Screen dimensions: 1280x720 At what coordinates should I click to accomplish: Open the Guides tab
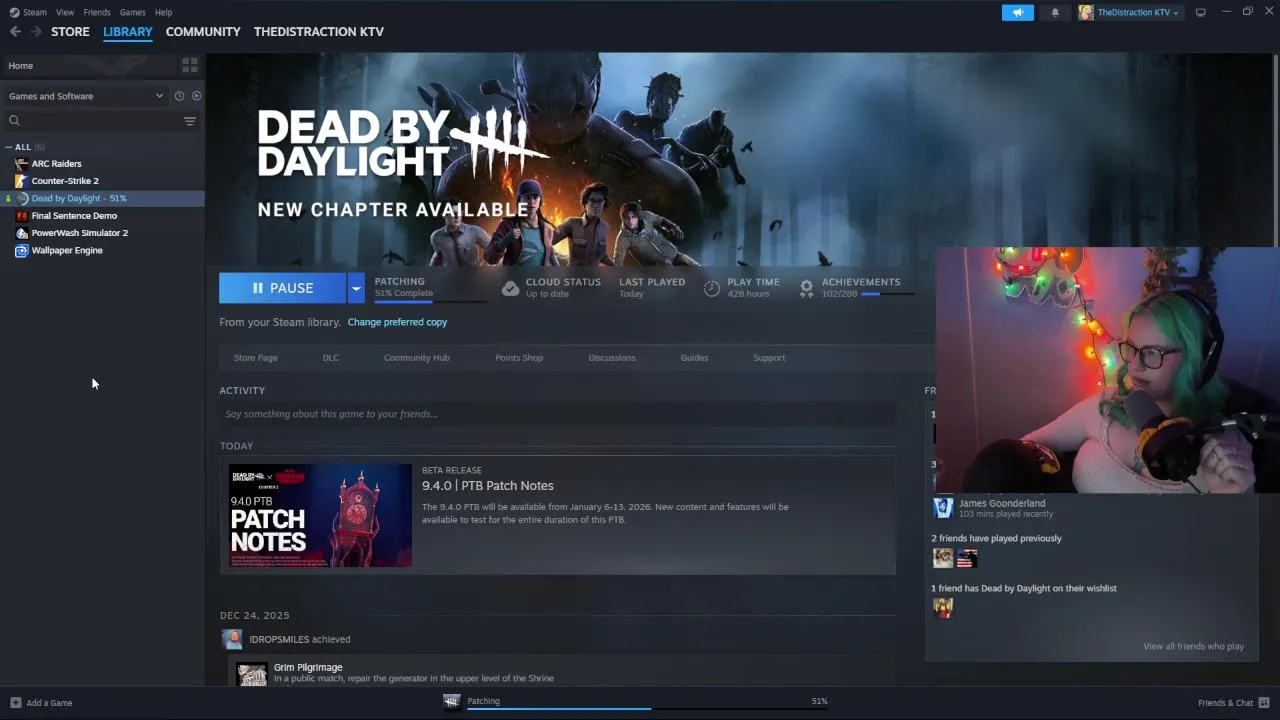(x=694, y=358)
